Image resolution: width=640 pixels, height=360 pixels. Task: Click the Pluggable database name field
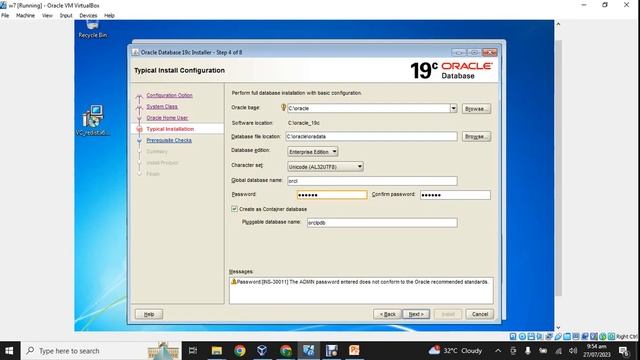[382, 223]
